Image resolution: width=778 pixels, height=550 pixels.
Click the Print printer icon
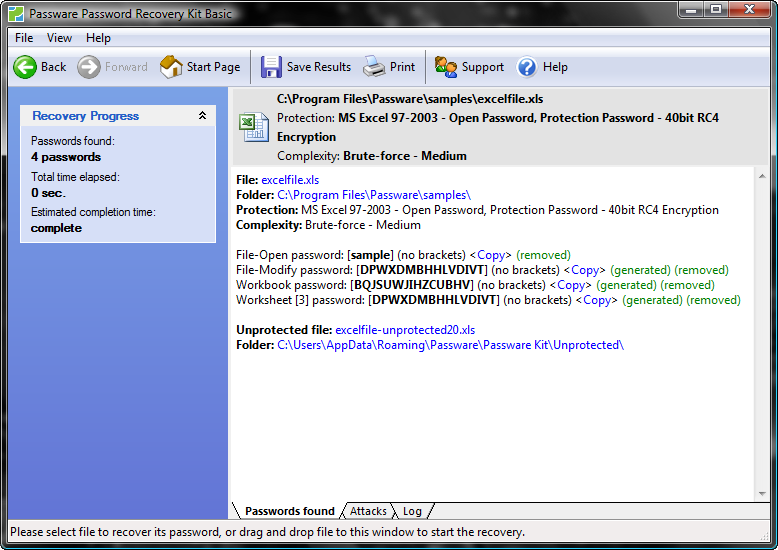coord(374,67)
